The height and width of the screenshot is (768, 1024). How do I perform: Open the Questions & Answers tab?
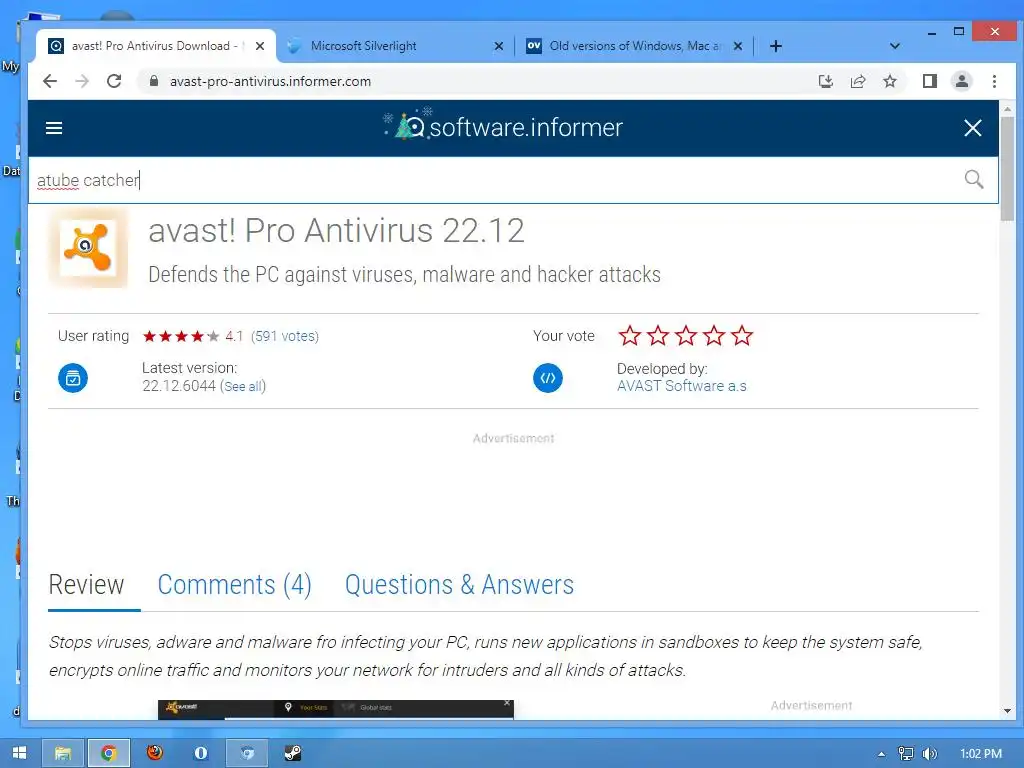click(459, 584)
